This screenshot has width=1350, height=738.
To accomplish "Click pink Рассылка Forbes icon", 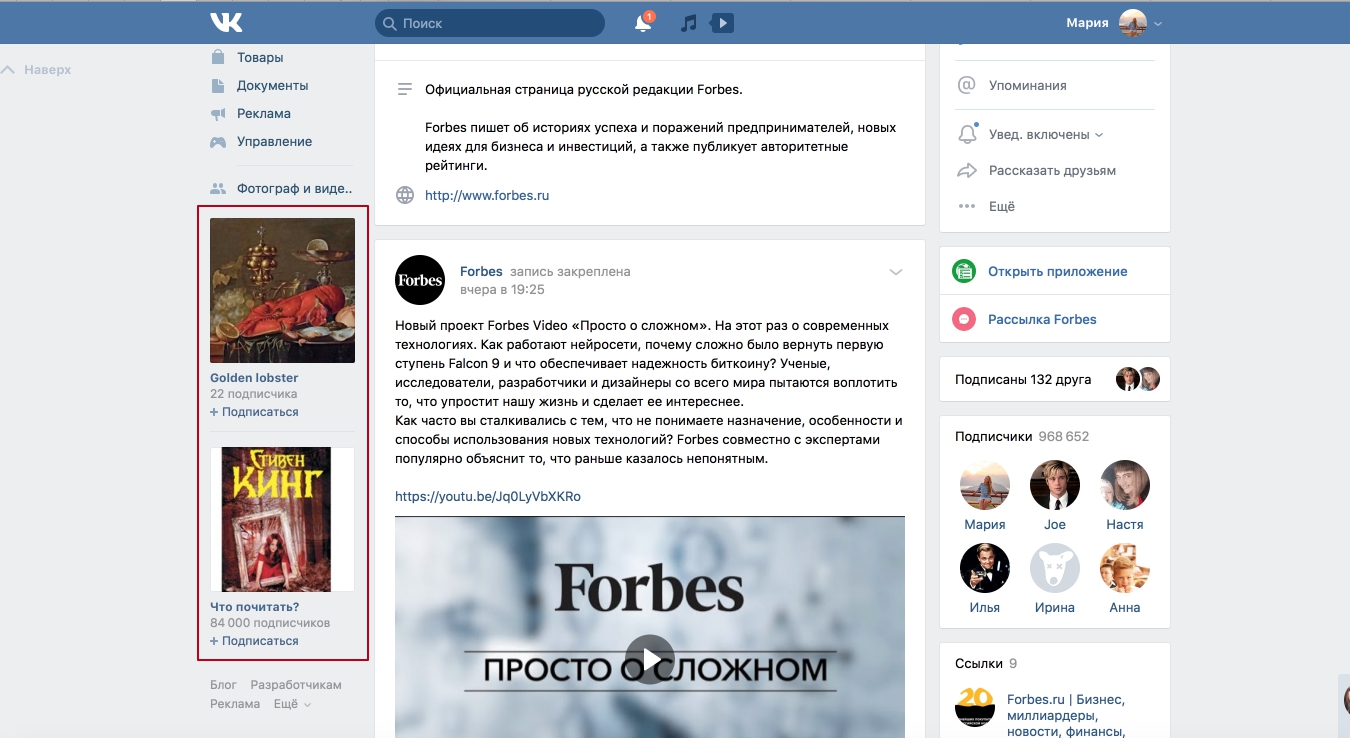I will point(964,319).
